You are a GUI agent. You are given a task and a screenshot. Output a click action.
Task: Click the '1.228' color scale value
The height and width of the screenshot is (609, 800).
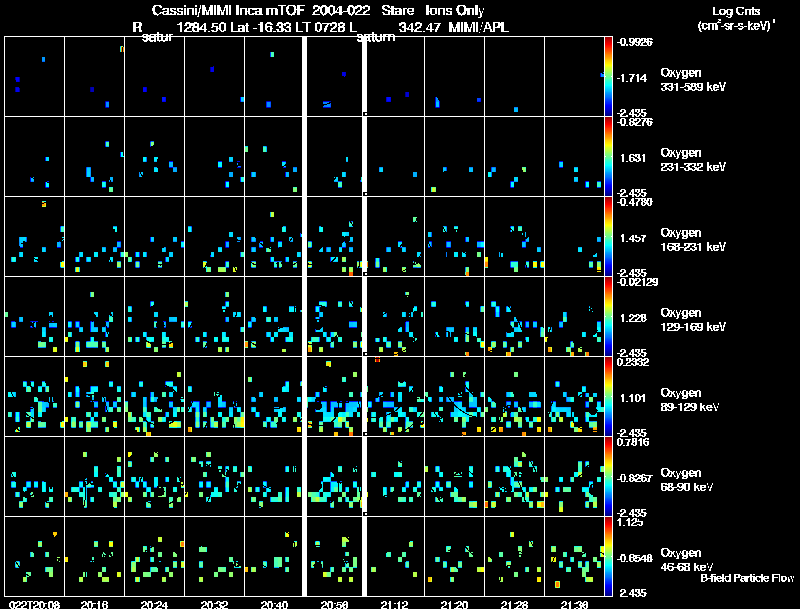(633, 318)
